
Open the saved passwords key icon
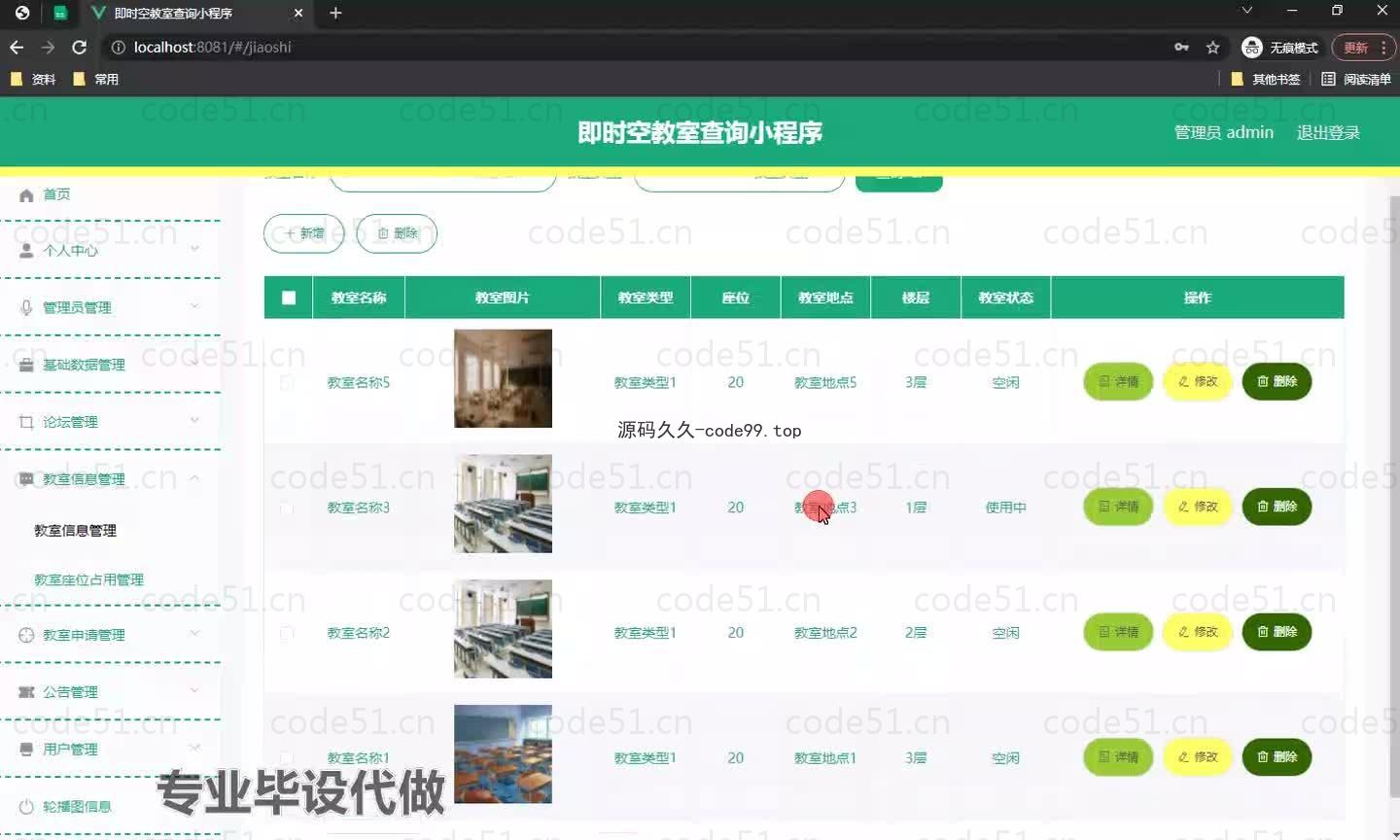coord(1181,47)
